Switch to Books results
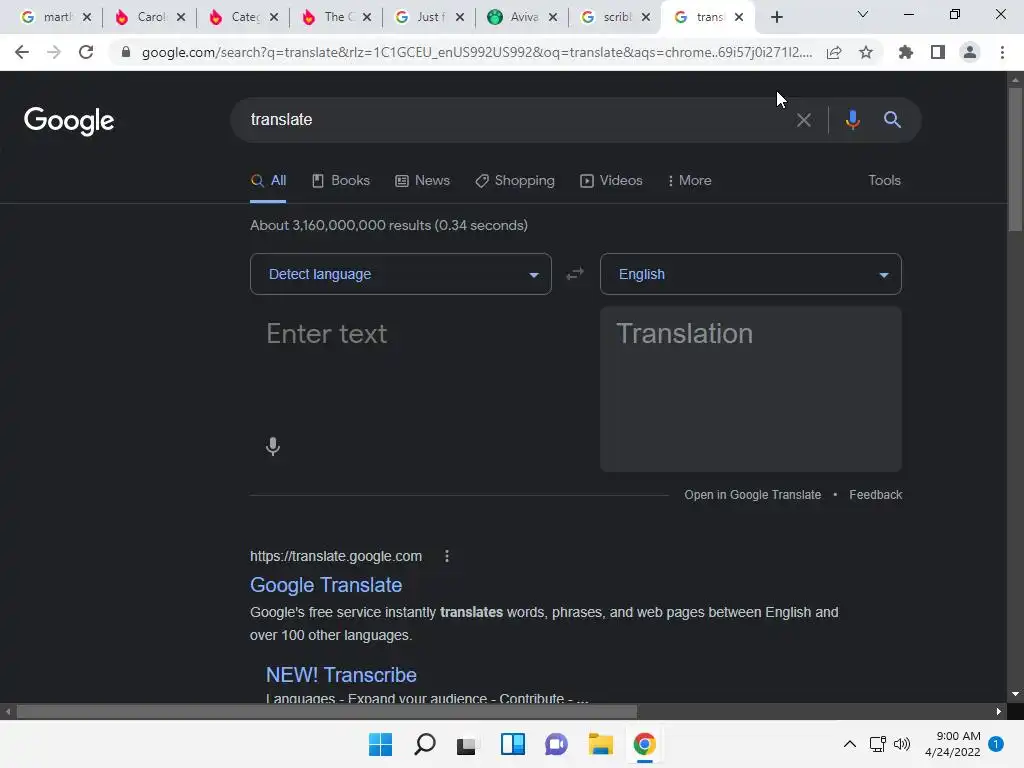Image resolution: width=1024 pixels, height=768 pixels. (341, 181)
